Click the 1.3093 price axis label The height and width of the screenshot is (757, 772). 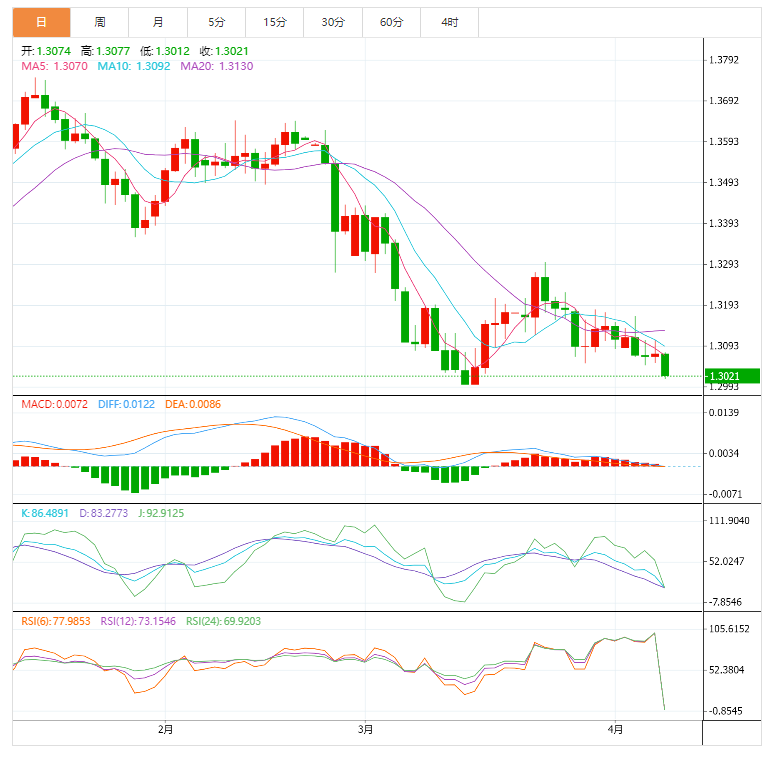click(724, 346)
